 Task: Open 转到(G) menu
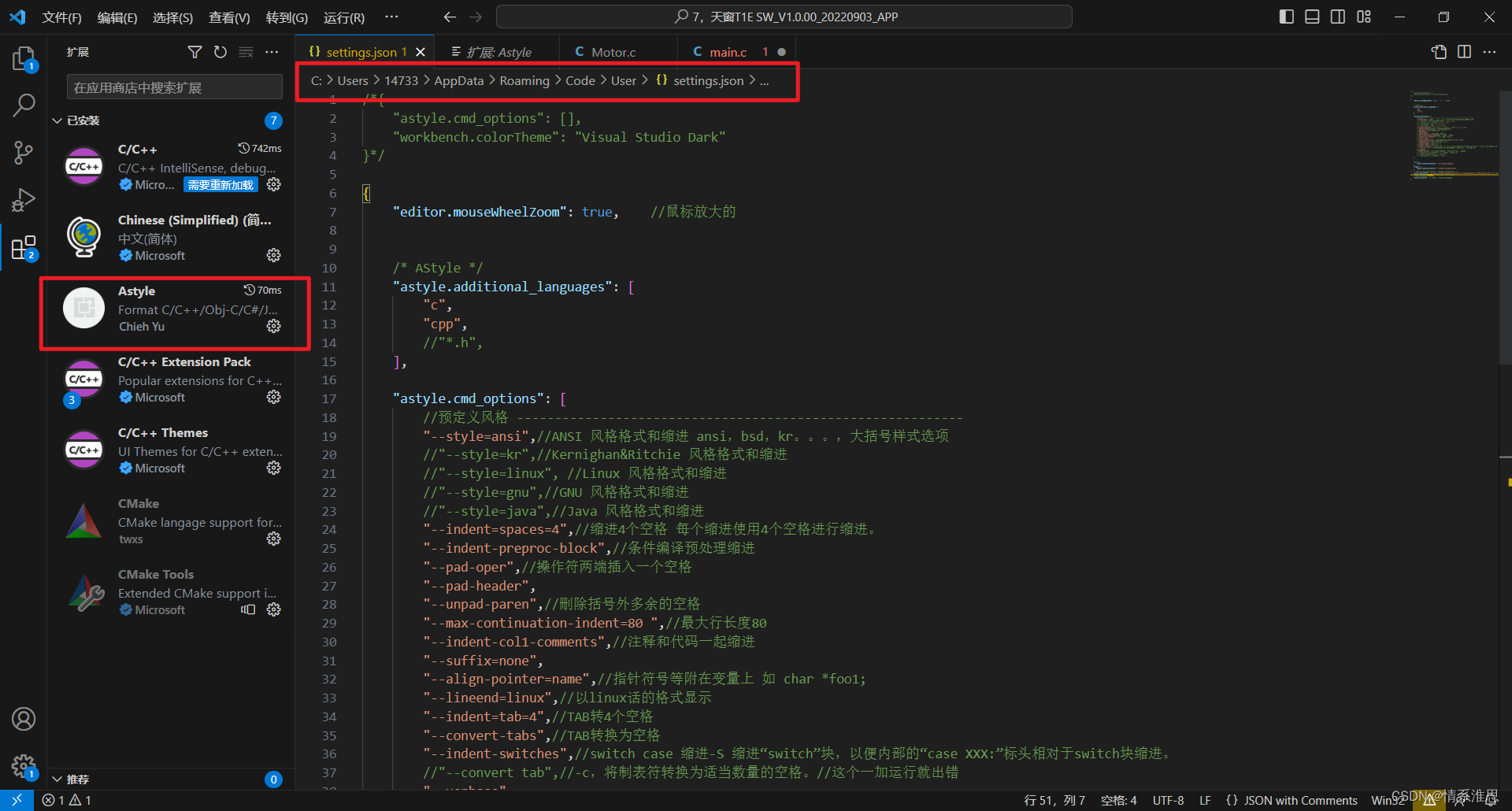coord(287,17)
